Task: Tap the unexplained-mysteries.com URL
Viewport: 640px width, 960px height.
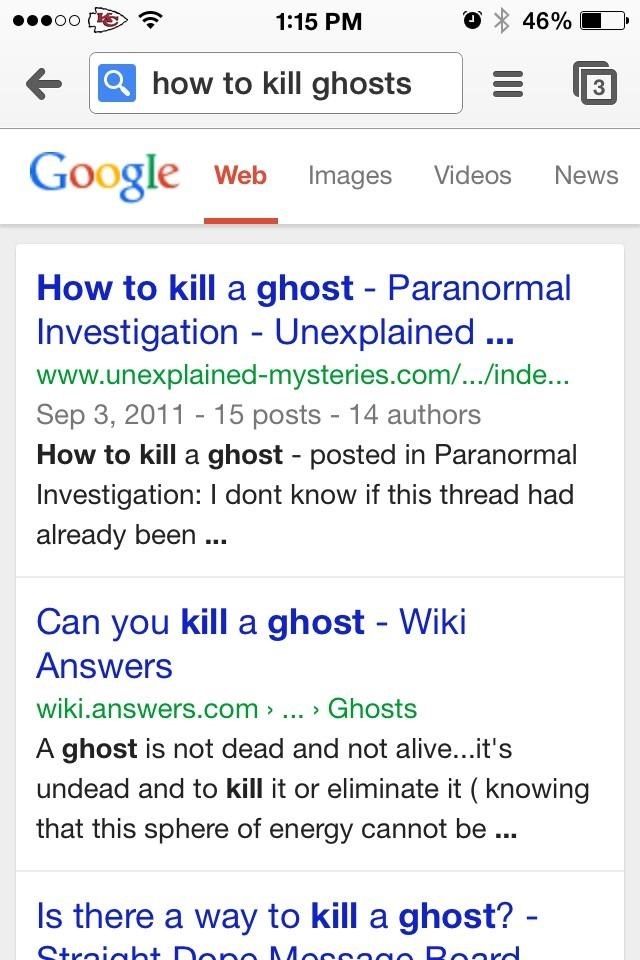Action: click(303, 375)
